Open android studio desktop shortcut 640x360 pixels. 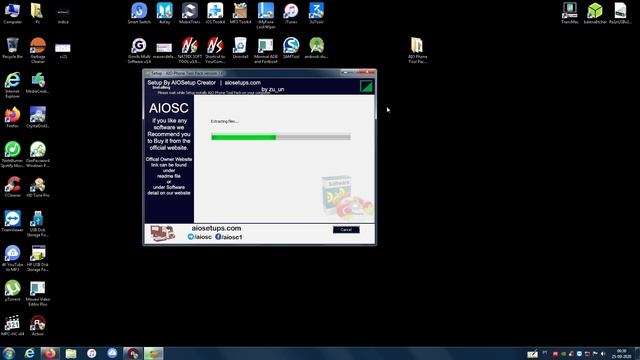[316, 48]
